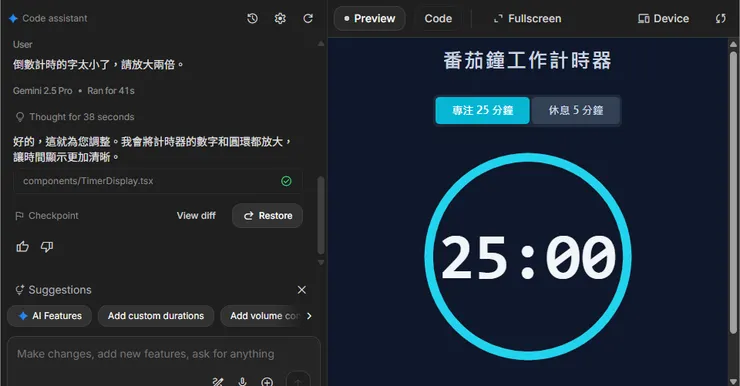
Task: Open Fullscreen preview
Action: (x=528, y=18)
